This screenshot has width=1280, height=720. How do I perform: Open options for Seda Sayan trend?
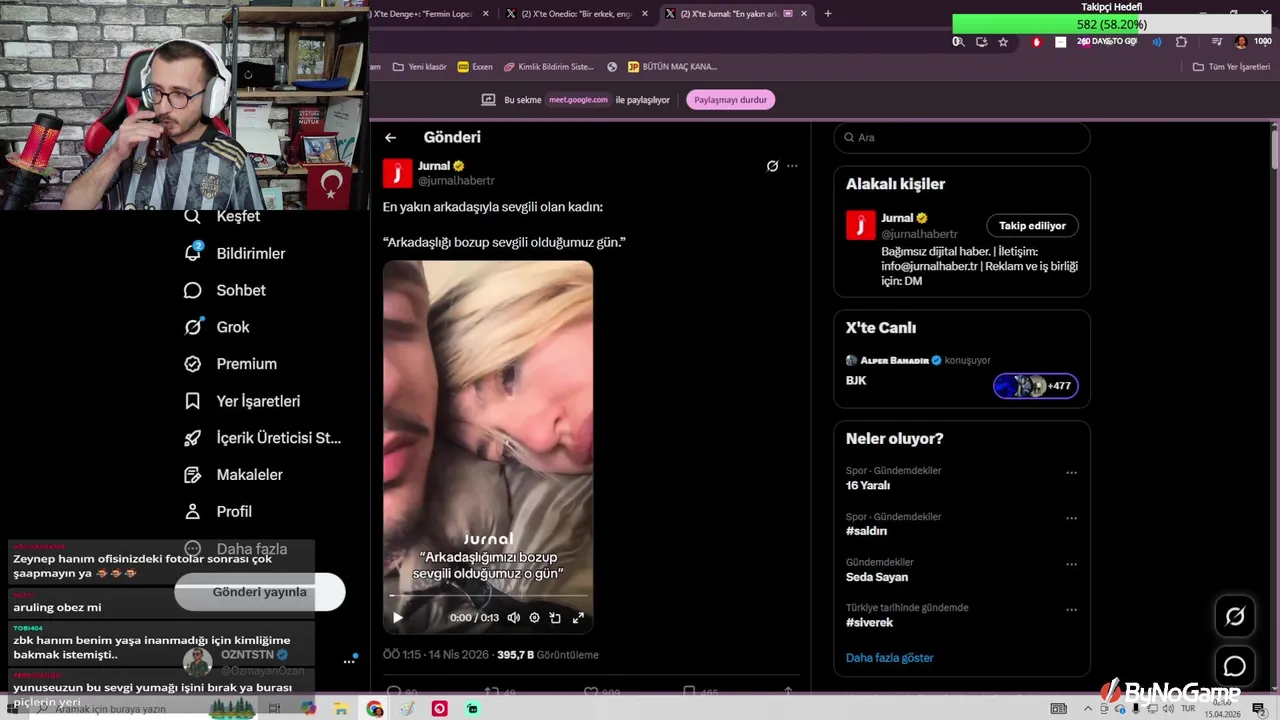(x=1071, y=565)
